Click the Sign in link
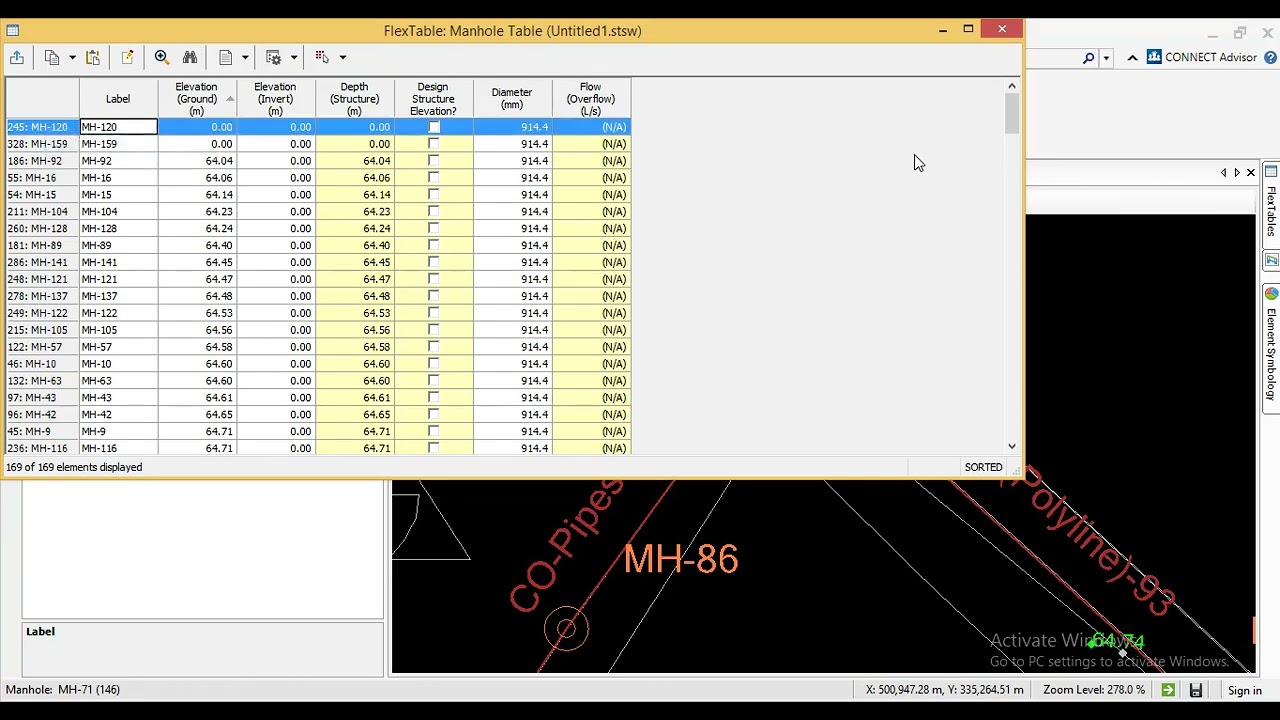The height and width of the screenshot is (720, 1280). click(x=1245, y=690)
